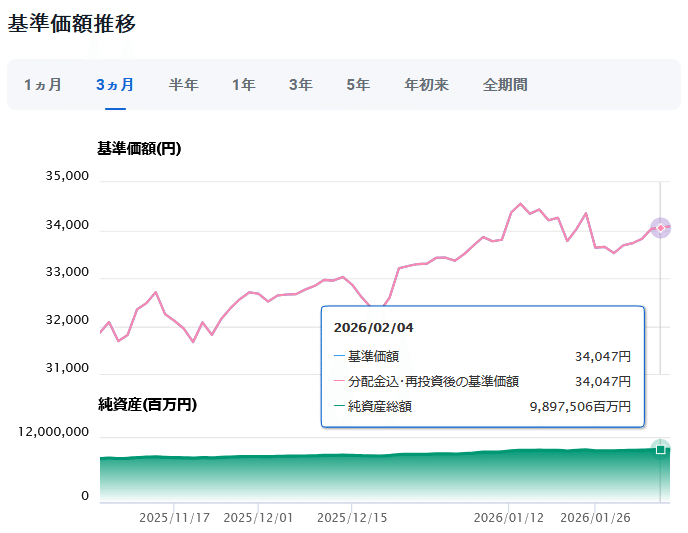Click the 2026/02/04 tooltip date
Screen dimensions: 688x533
pos(373,328)
